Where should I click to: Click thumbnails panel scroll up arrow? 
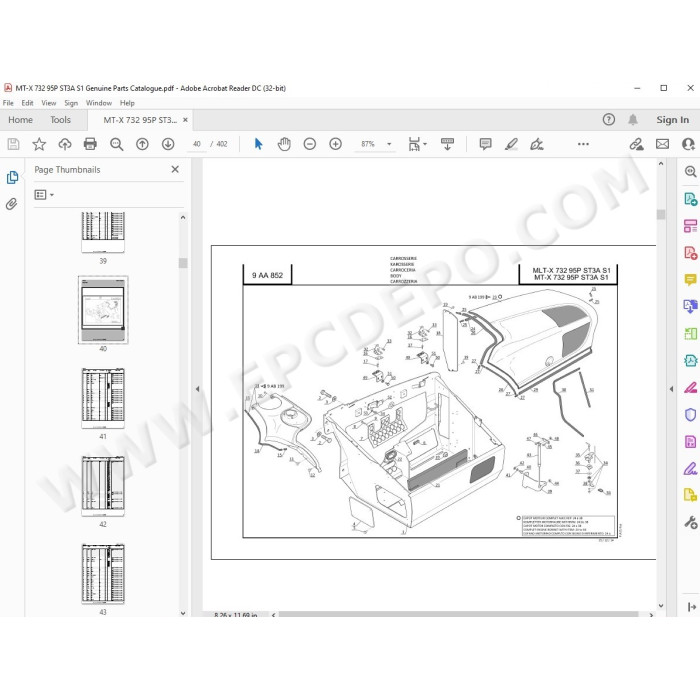(x=183, y=217)
